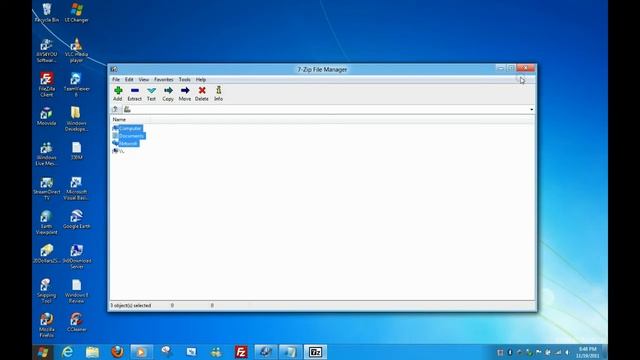Switch to Windows Media Player on the taskbar
The height and width of the screenshot is (360, 640).
click(x=141, y=352)
